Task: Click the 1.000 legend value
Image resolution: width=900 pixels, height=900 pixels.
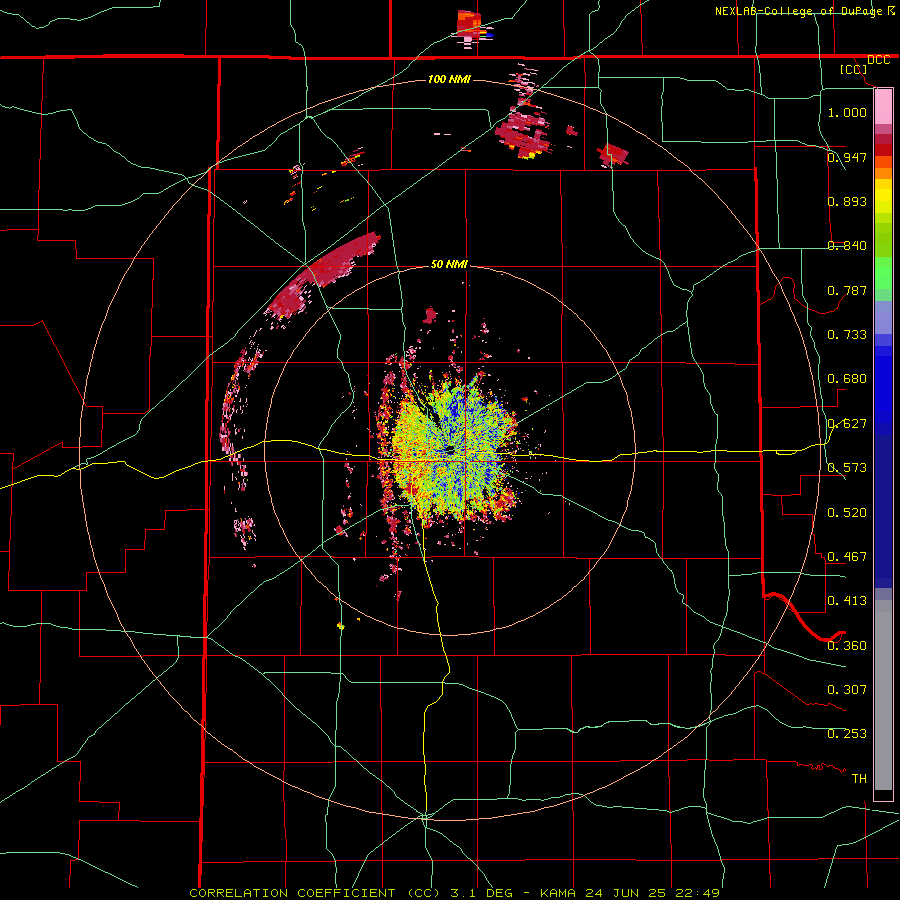Action: [x=847, y=112]
